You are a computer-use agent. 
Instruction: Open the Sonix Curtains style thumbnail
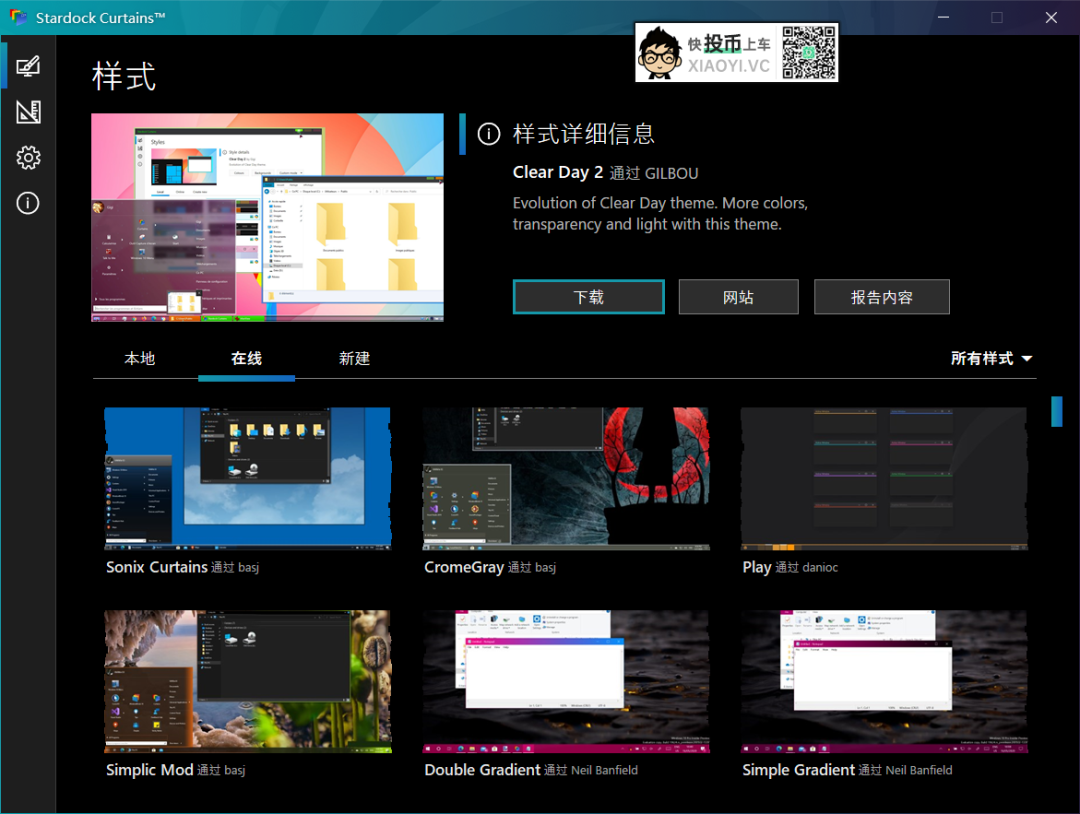click(x=246, y=478)
